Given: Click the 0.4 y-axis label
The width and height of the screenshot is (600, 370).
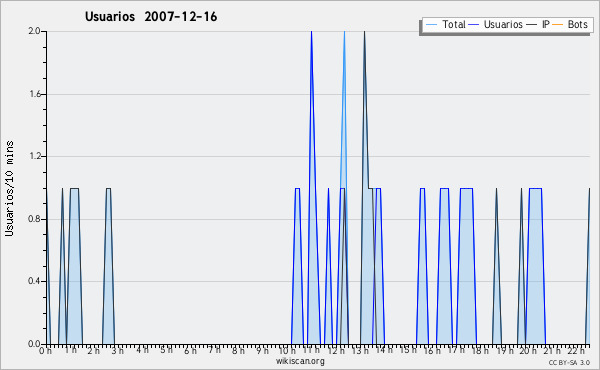Looking at the screenshot, I should coord(35,281).
